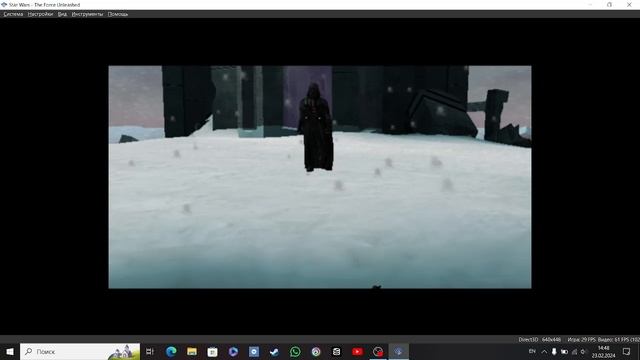
Task: Open the Chrome-like round icon on the taskbar
Action: pos(316,351)
